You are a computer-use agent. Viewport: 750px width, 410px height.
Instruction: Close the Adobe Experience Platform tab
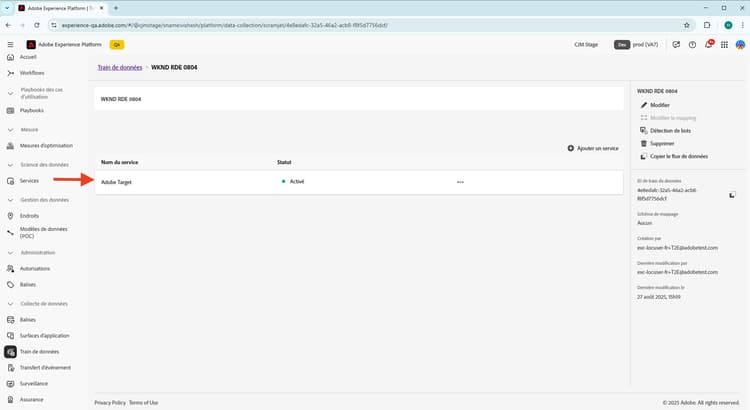click(x=101, y=8)
